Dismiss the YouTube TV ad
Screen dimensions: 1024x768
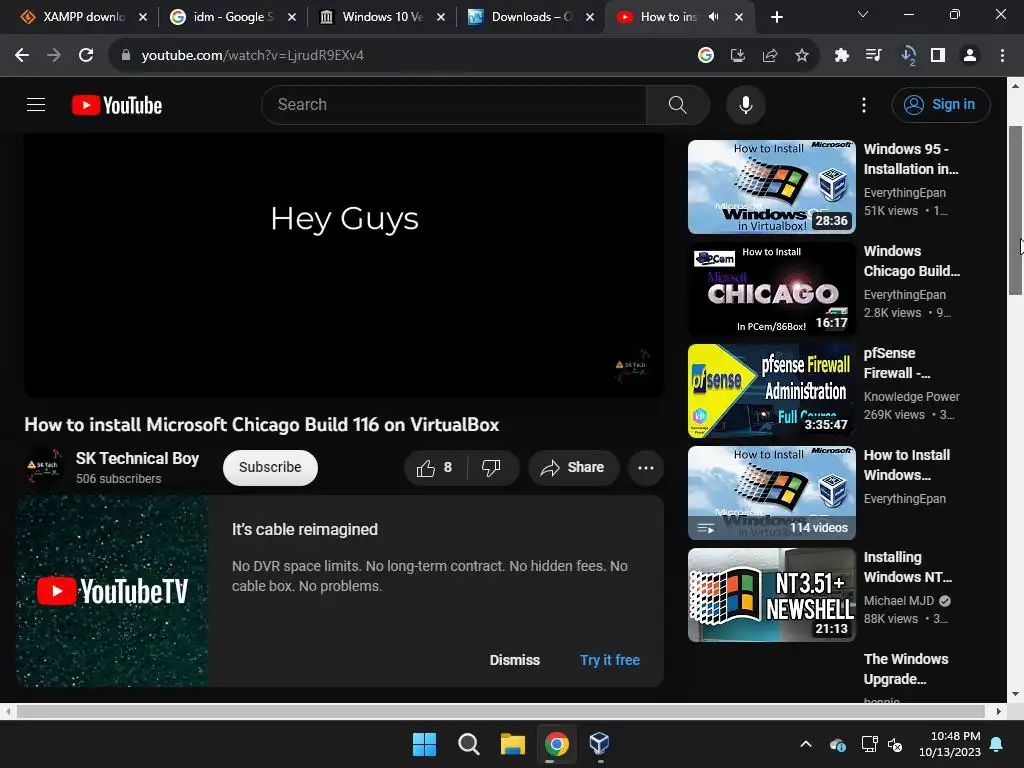(x=515, y=660)
